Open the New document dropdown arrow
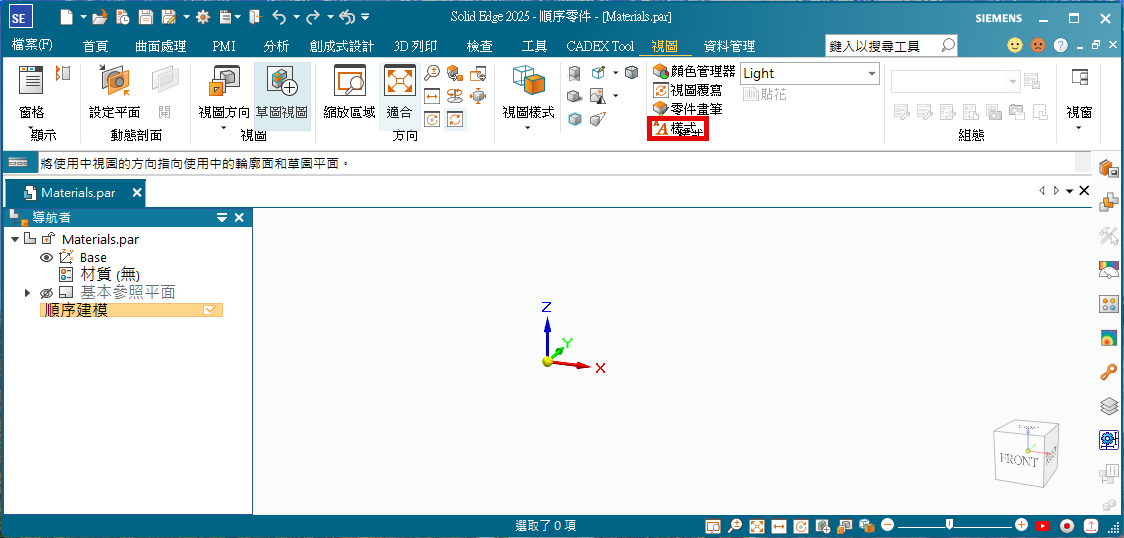1124x538 pixels. (x=84, y=16)
